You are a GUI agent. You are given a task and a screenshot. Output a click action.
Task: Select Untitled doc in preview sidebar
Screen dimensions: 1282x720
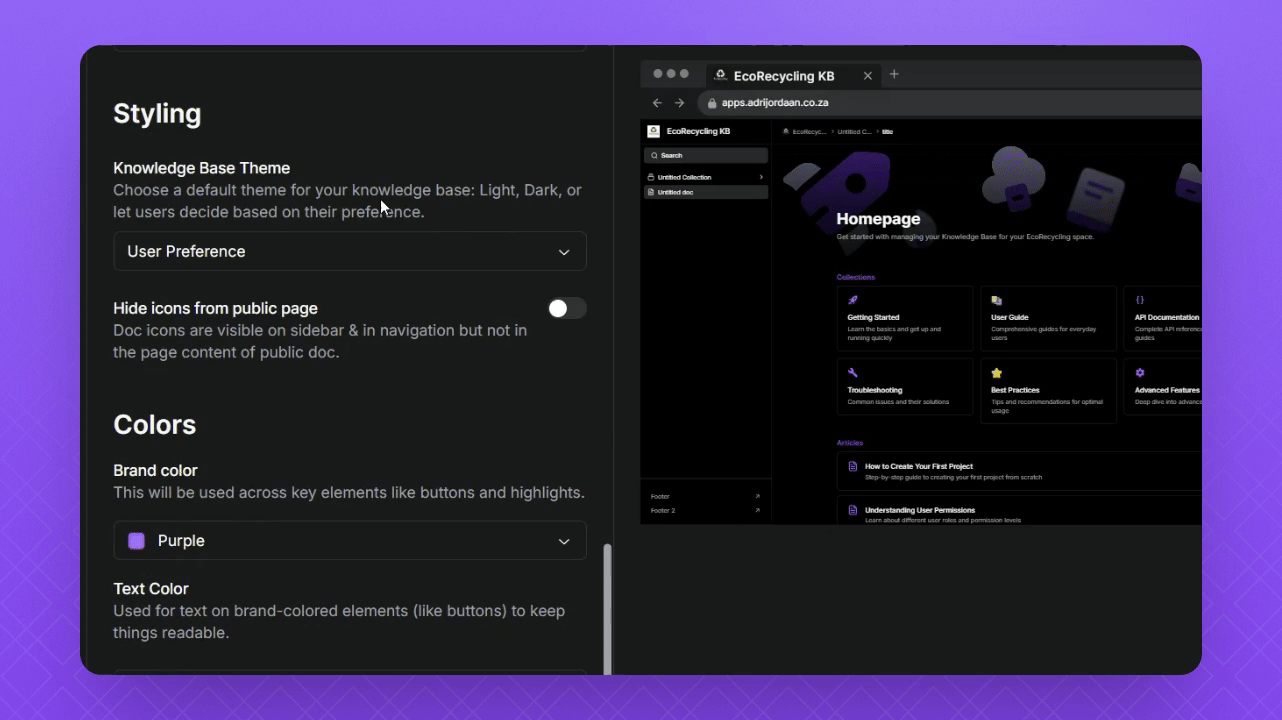tap(706, 192)
